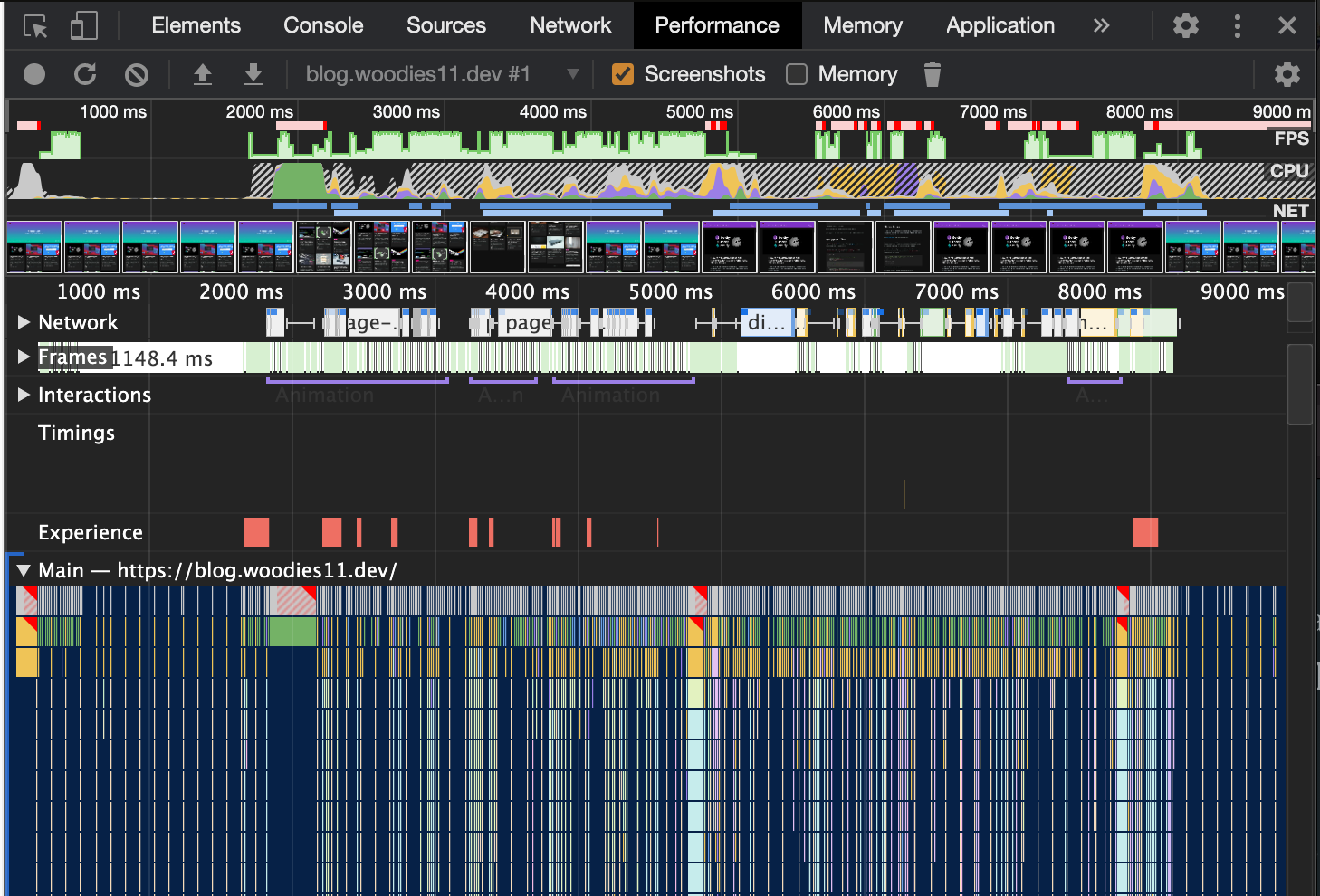Image resolution: width=1320 pixels, height=896 pixels.
Task: Reload page and start profiling
Action: 85,74
